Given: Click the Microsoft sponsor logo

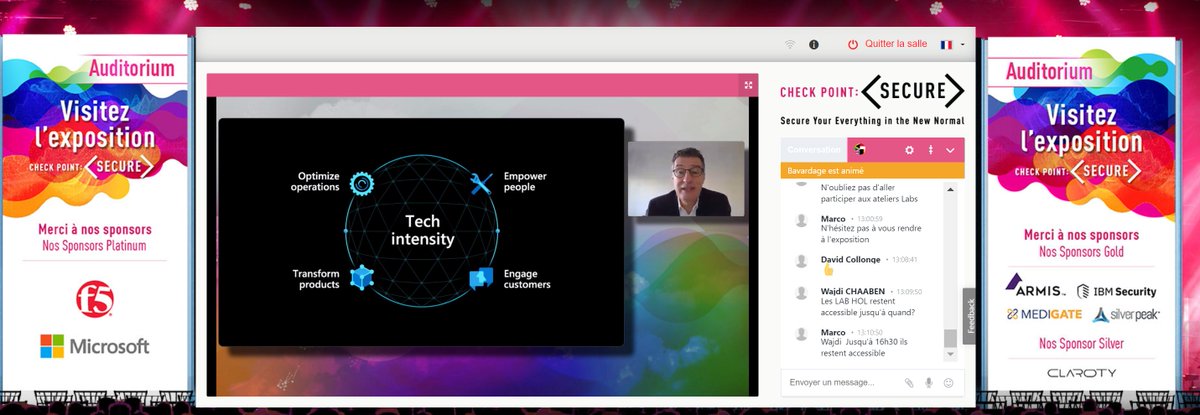Looking at the screenshot, I should (x=94, y=346).
